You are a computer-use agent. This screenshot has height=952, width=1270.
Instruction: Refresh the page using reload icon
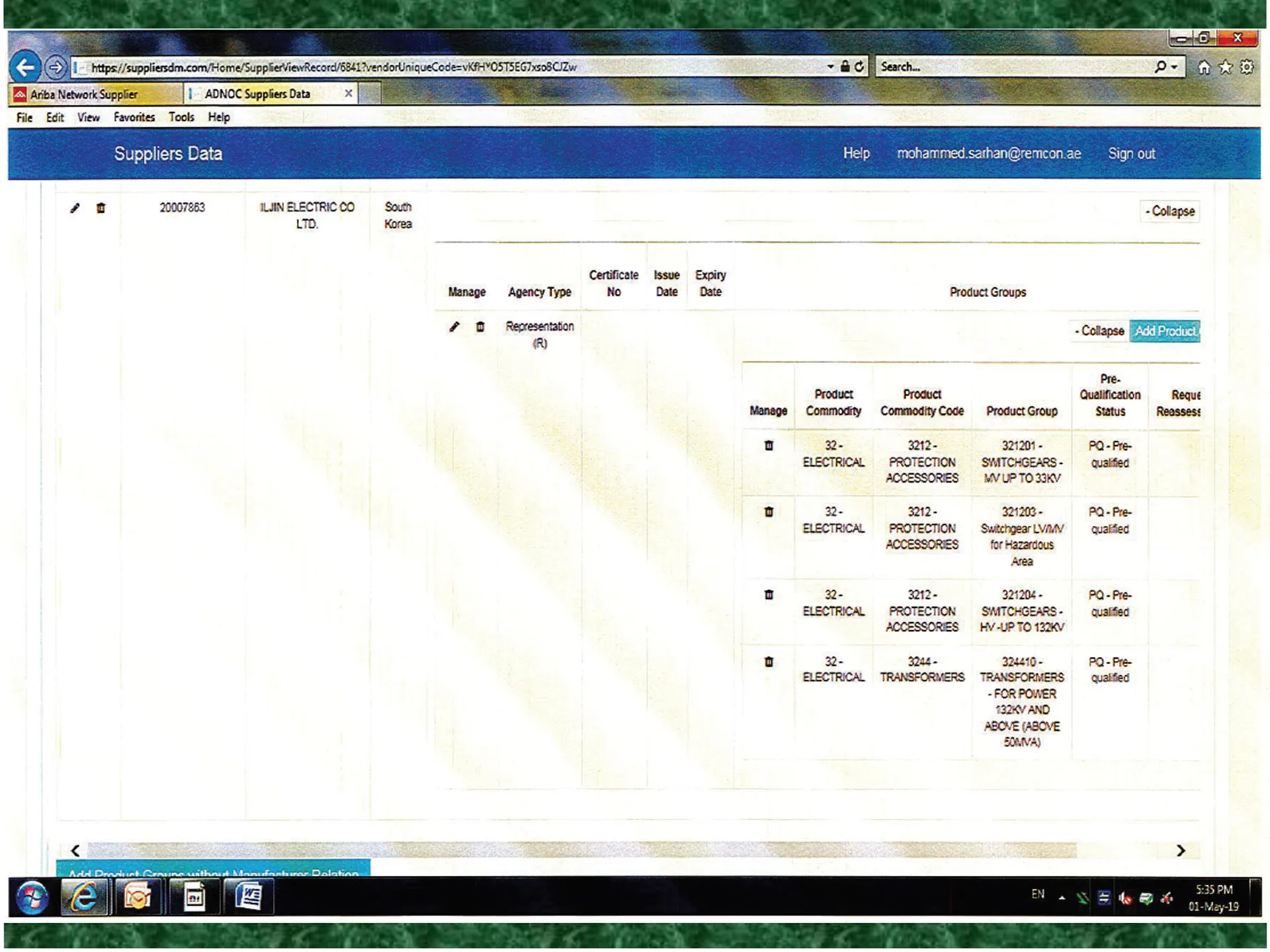[859, 67]
